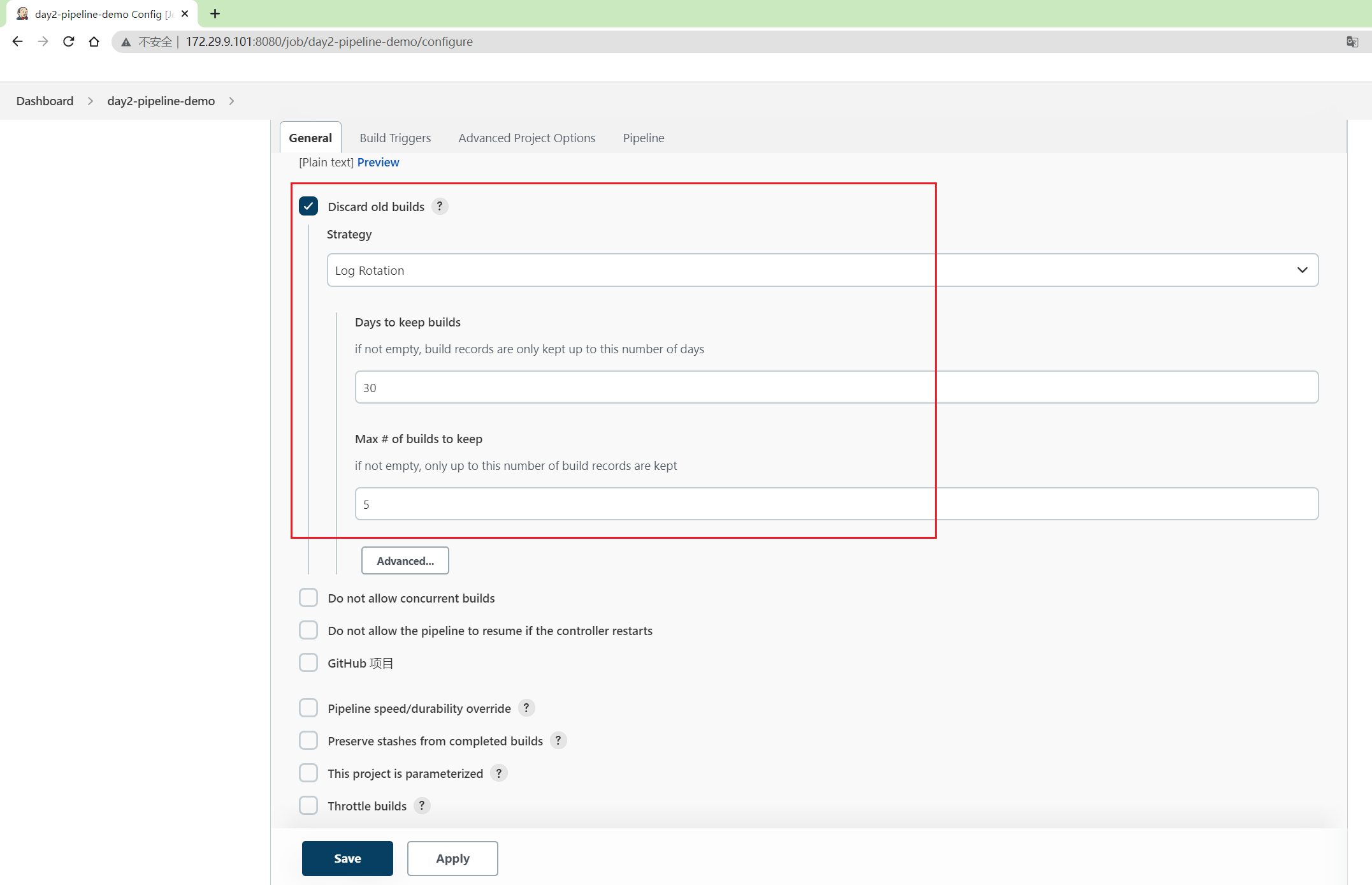Click Max # of builds to keep label
The image size is (1372, 885).
click(x=419, y=439)
